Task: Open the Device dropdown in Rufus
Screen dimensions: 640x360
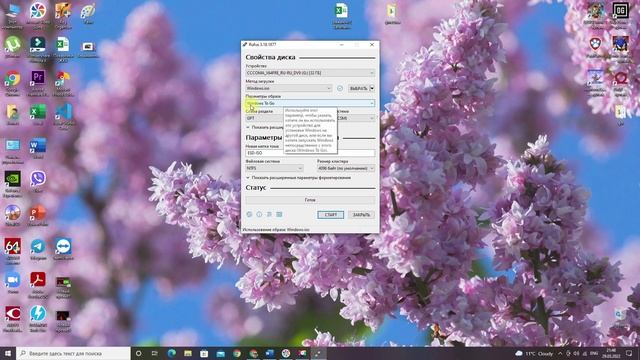Action: (310, 73)
